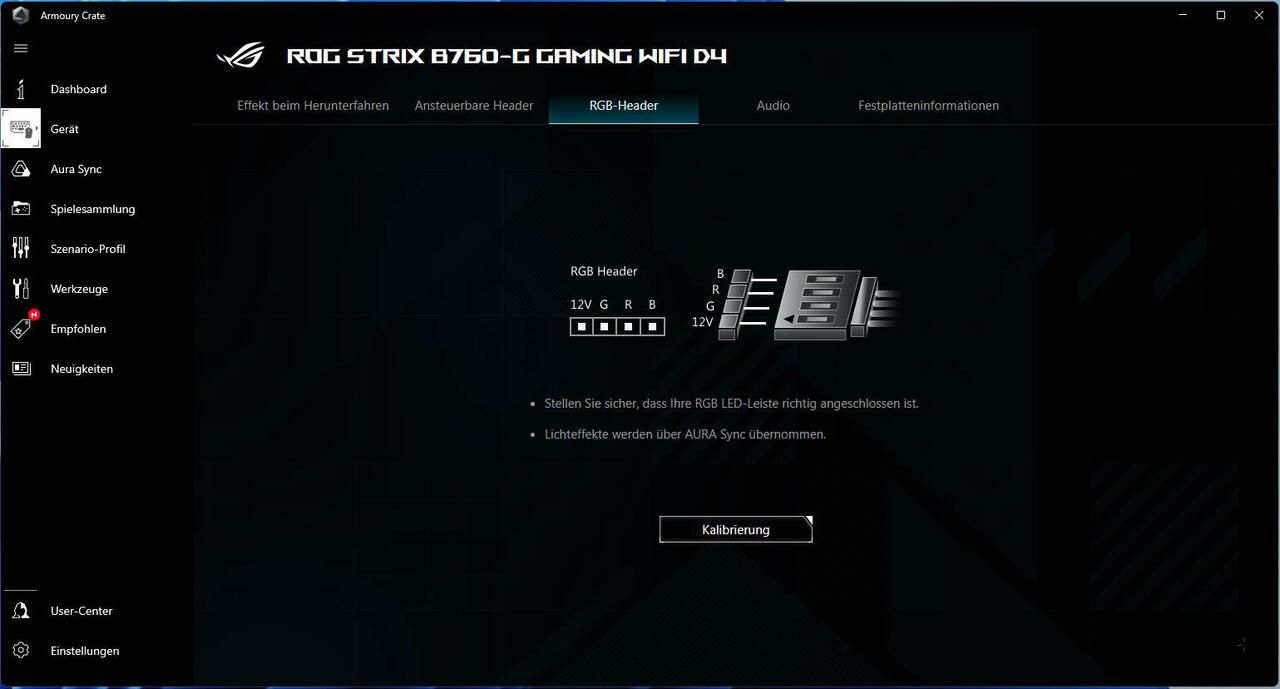Click the text about RGB LED-Leiste connection
This screenshot has height=689, width=1280.
[732, 404]
